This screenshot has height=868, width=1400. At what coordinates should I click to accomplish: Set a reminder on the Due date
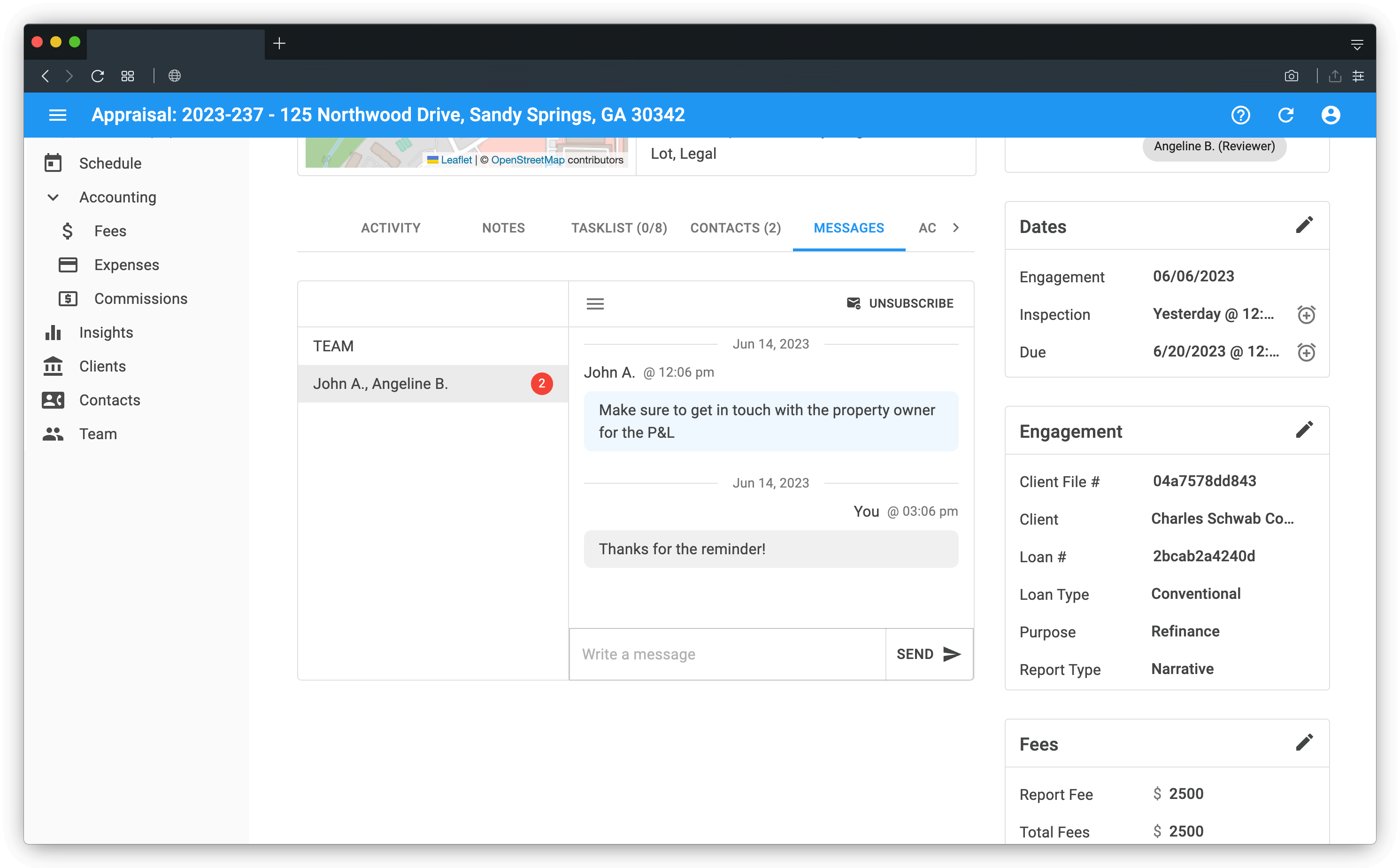coord(1307,352)
